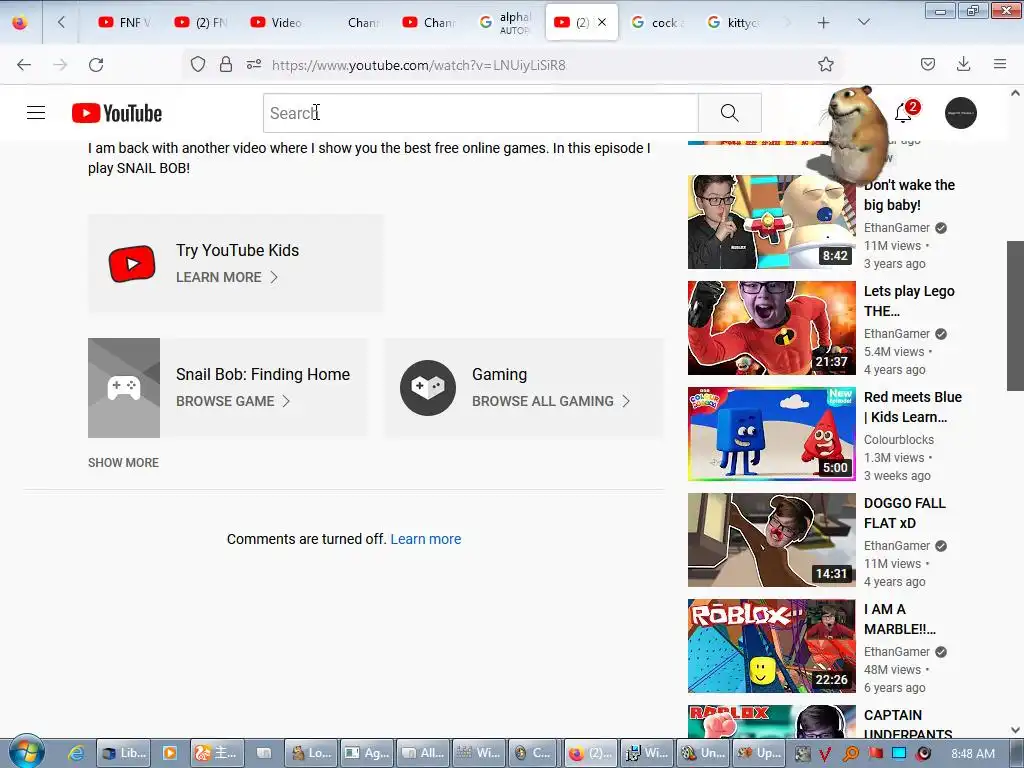Click the YouTube search magnifier button
The height and width of the screenshot is (768, 1024).
point(729,113)
